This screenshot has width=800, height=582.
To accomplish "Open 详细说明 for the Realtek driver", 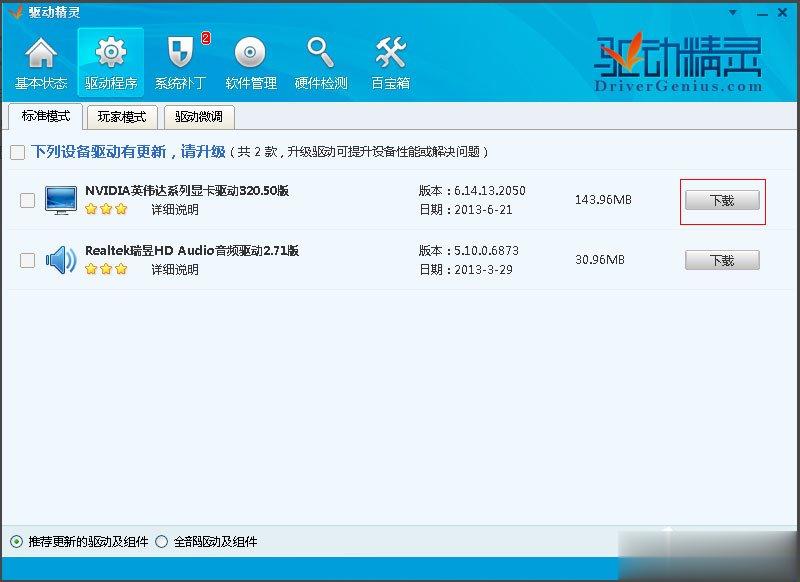I will (x=175, y=269).
